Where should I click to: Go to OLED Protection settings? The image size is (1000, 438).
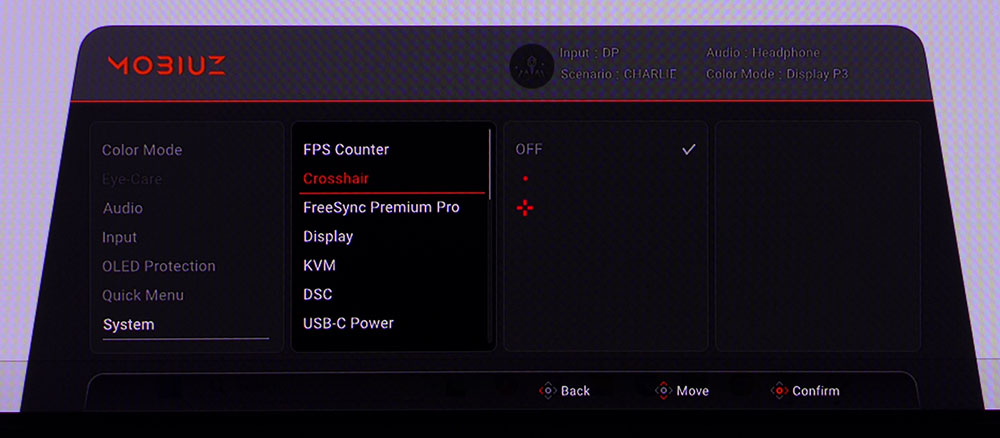coord(159,266)
